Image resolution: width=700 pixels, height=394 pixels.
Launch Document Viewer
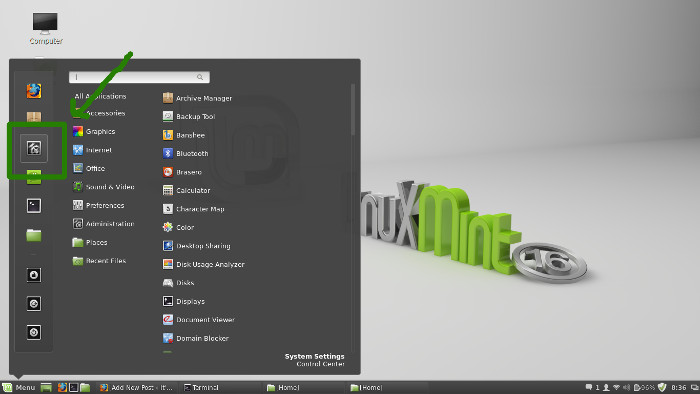[199, 320]
